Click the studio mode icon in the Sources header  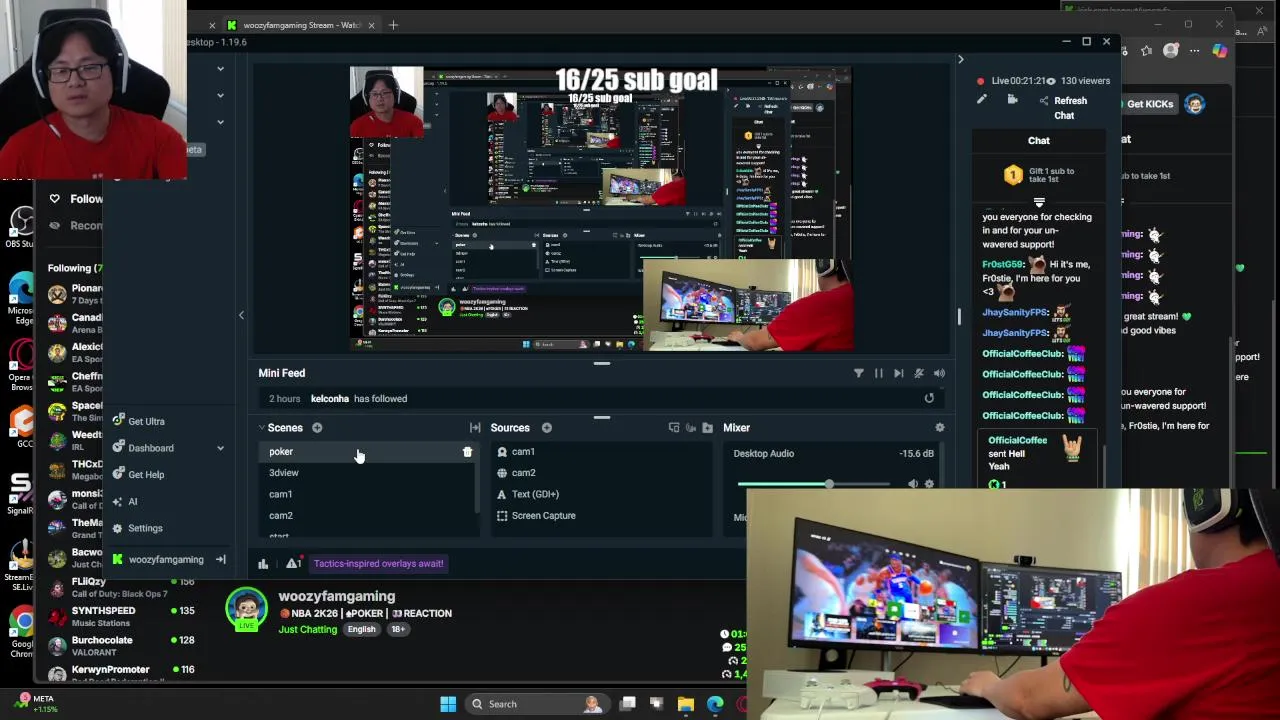(673, 428)
